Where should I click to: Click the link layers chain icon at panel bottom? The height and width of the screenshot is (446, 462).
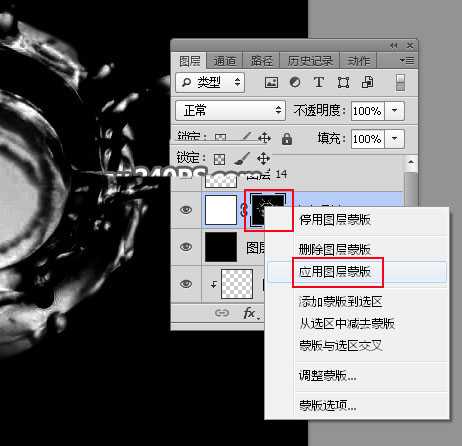222,313
